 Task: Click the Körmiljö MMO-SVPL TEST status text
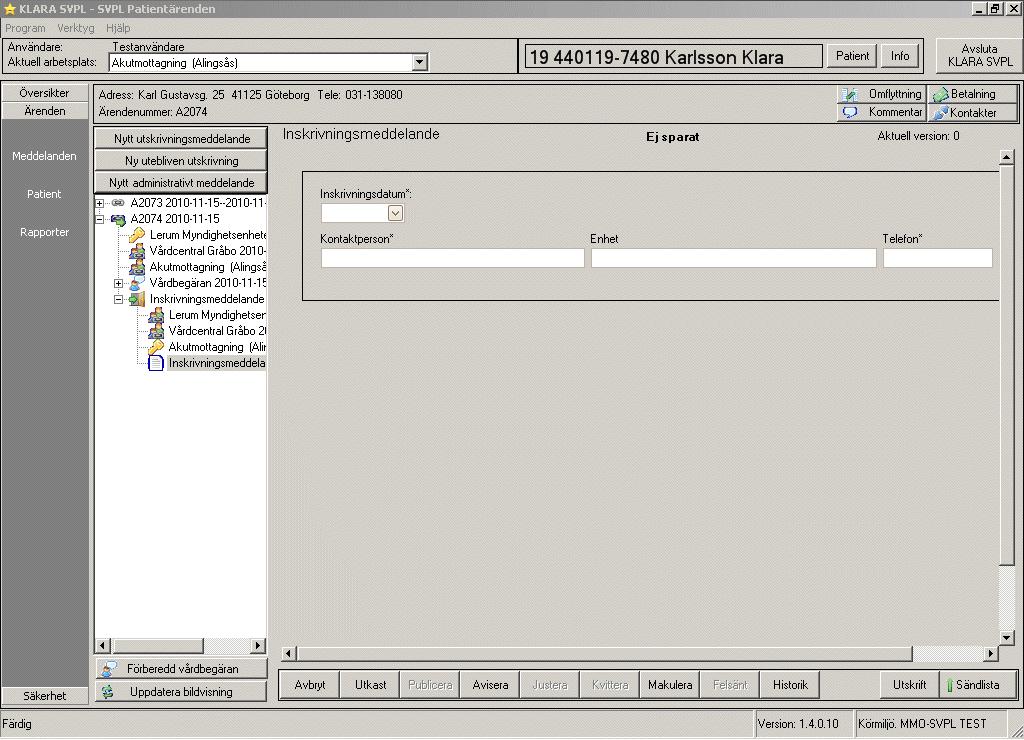point(921,724)
